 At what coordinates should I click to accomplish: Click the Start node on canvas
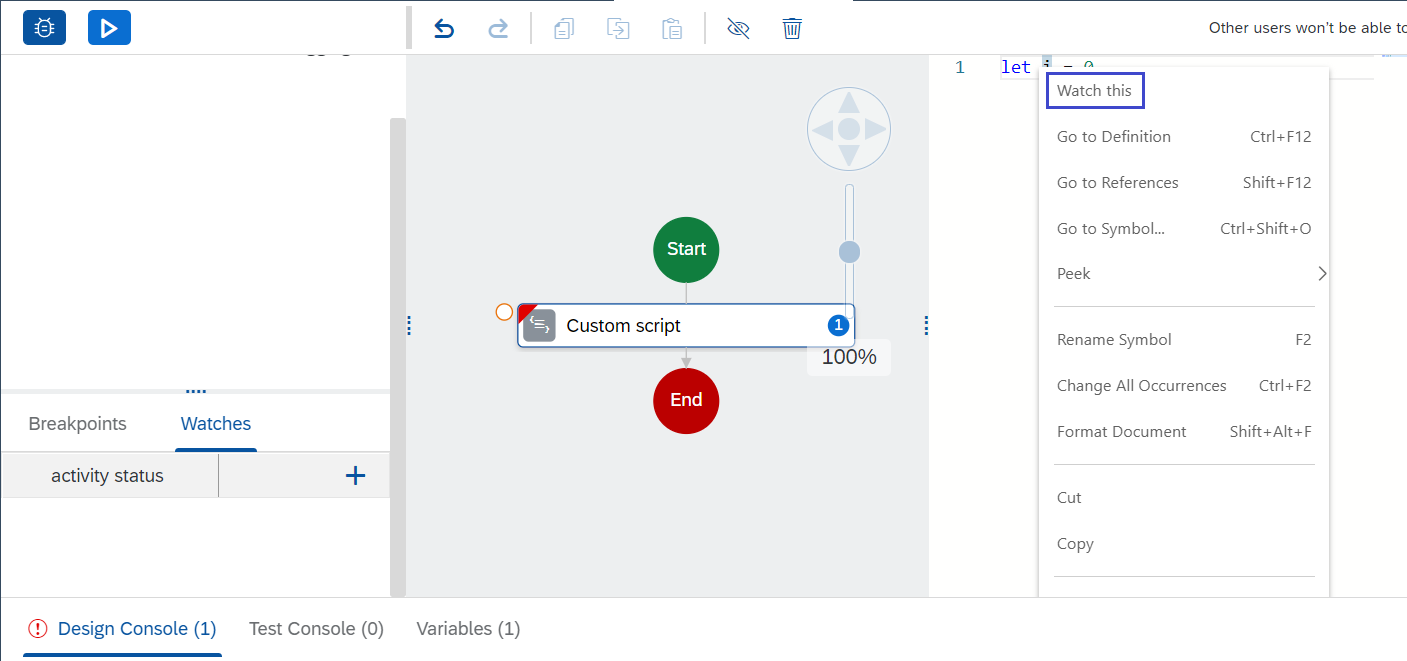coord(686,250)
